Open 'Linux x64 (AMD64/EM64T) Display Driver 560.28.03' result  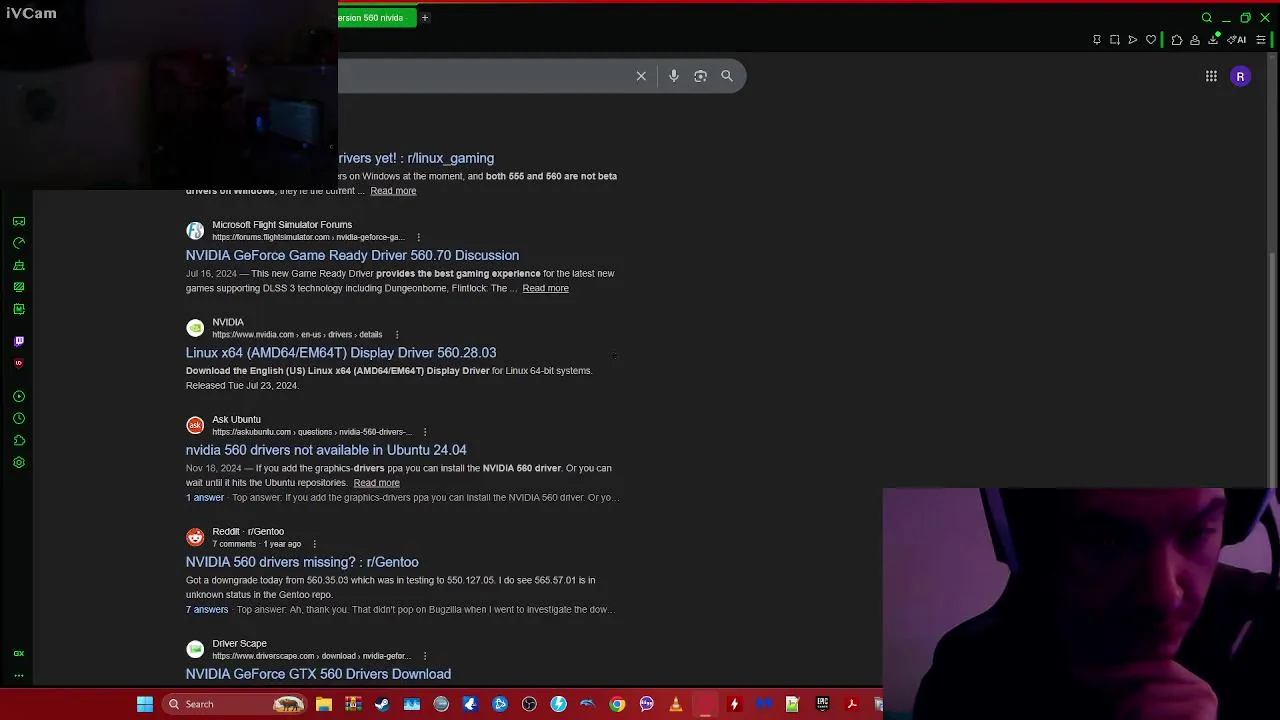point(341,353)
